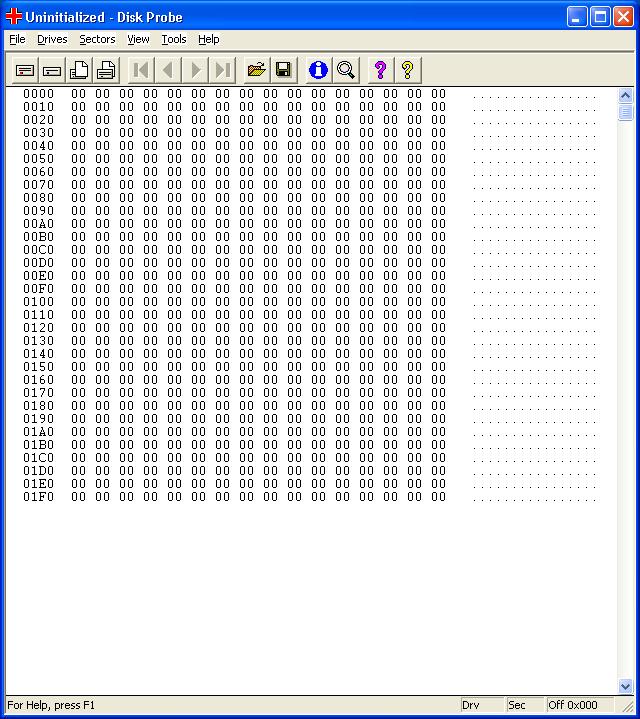
Task: Click the open folder toolbar icon
Action: [257, 70]
